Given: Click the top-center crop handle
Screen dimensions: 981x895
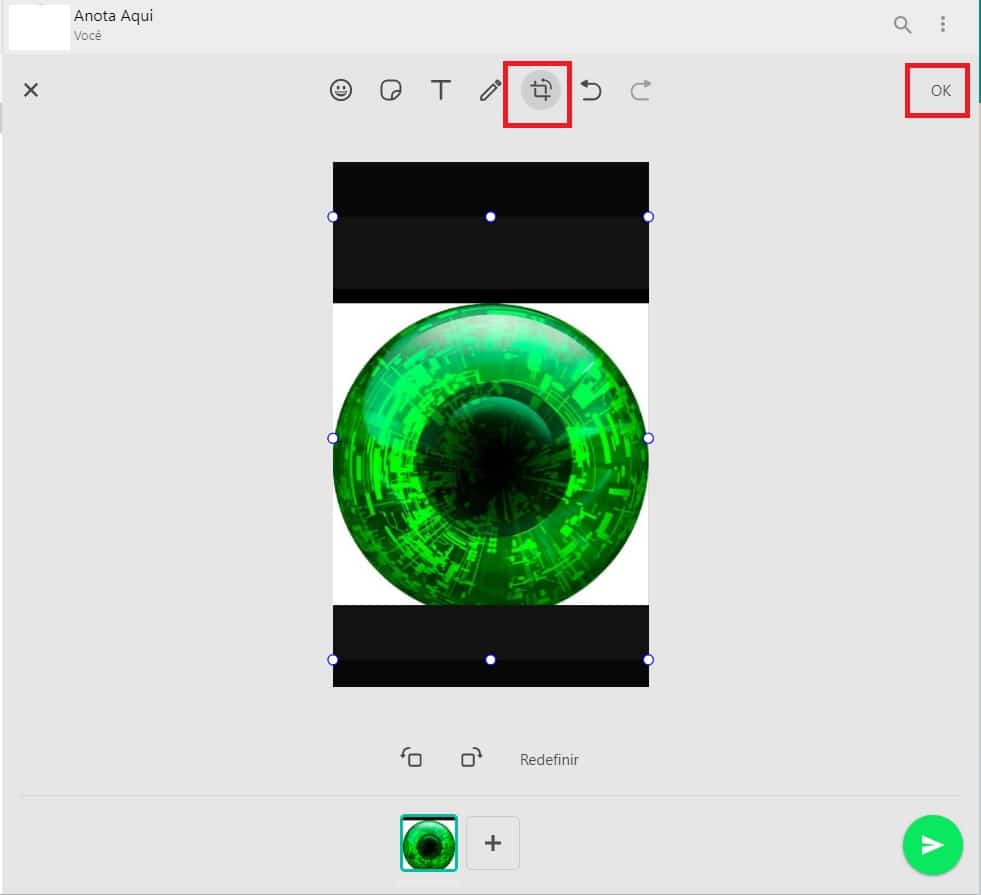Looking at the screenshot, I should (x=490, y=216).
